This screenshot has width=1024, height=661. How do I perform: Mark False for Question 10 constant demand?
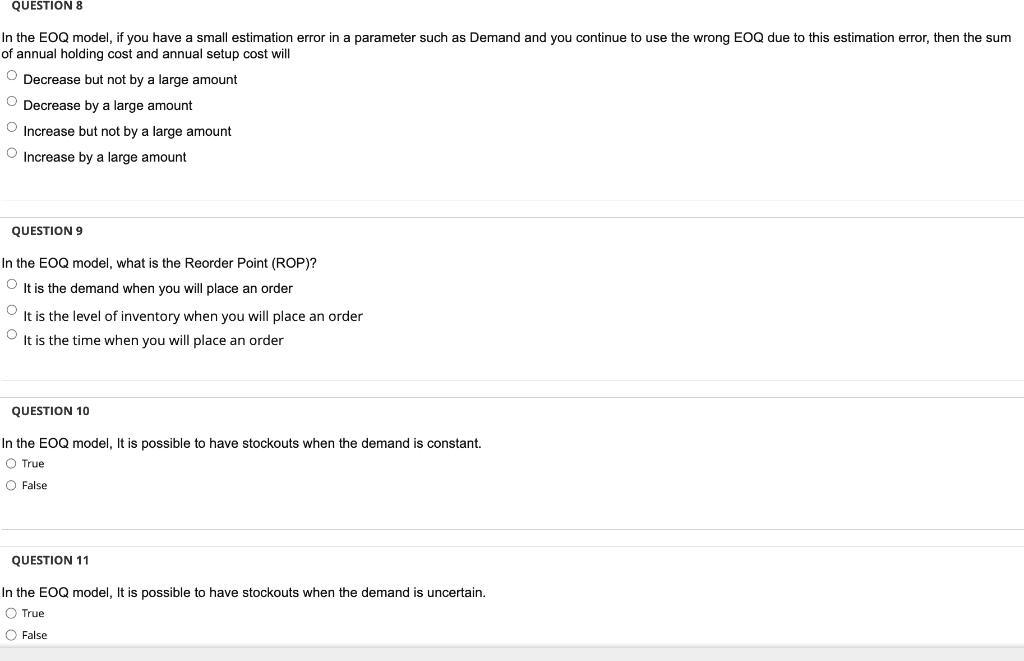pos(11,485)
